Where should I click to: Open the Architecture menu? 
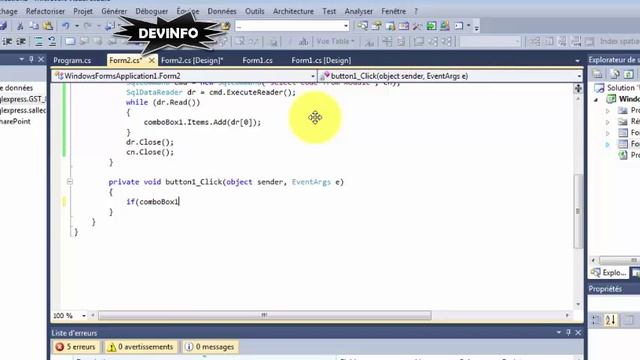(293, 11)
